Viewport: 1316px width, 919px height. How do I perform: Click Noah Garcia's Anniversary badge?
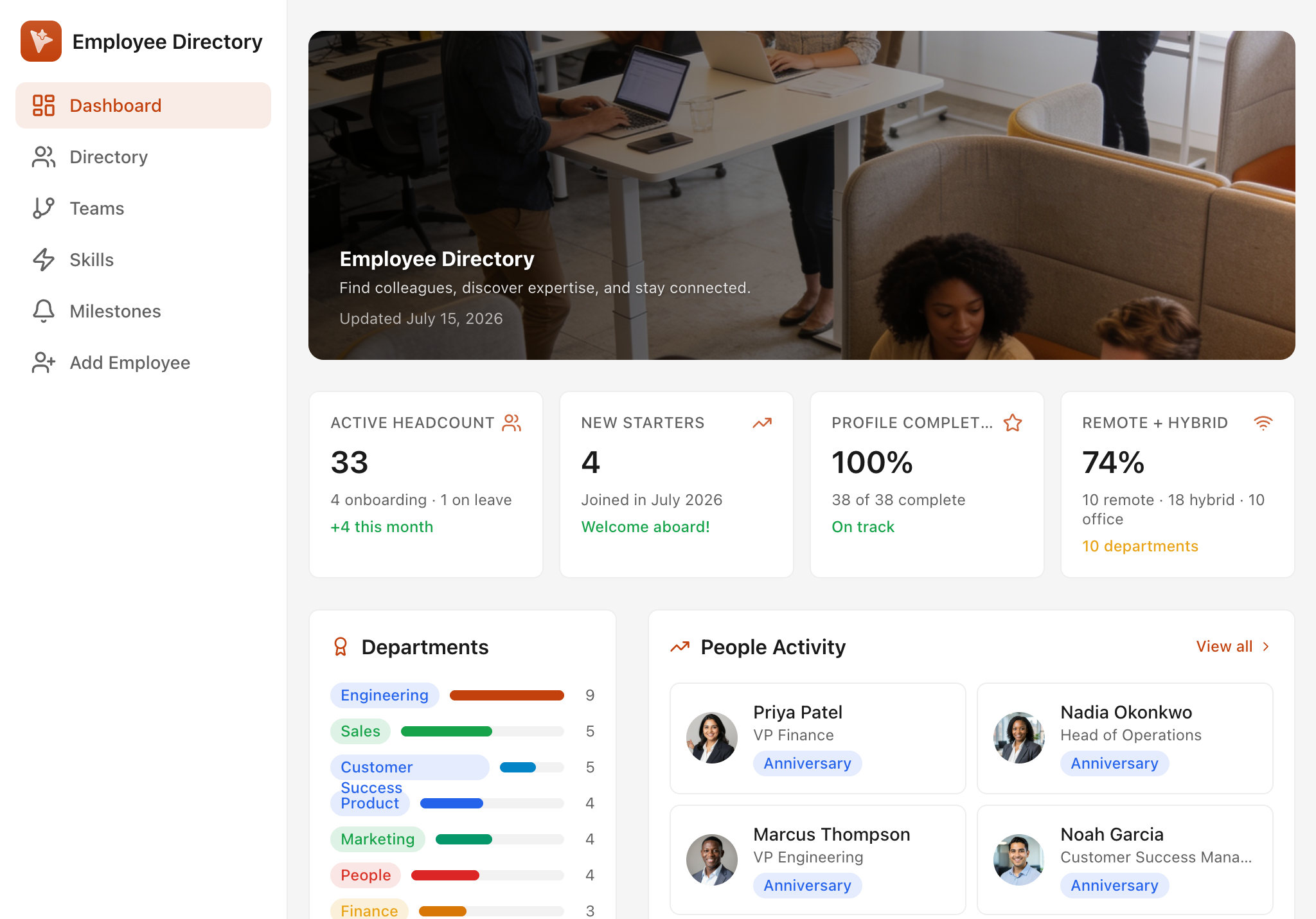click(x=1115, y=886)
